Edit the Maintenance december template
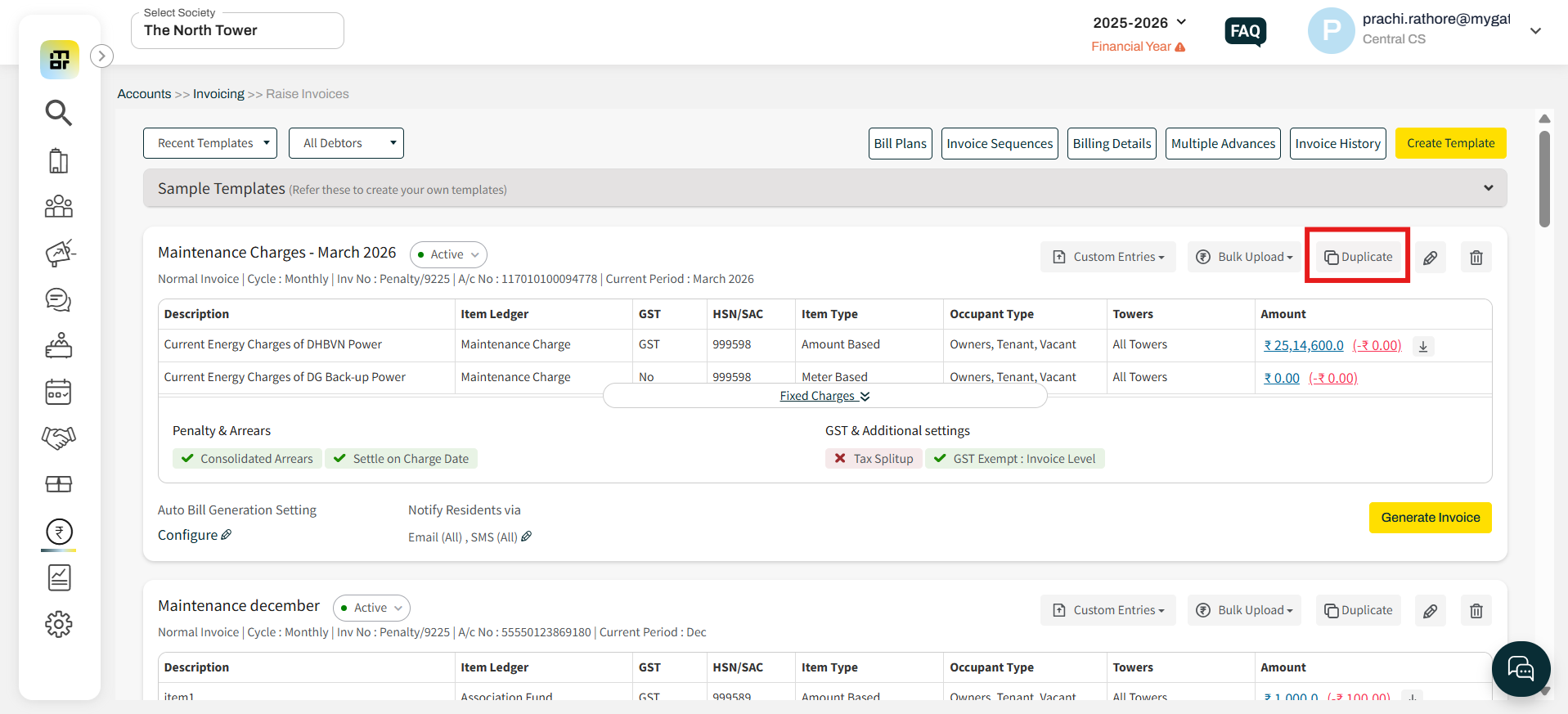Image resolution: width=1568 pixels, height=714 pixels. point(1431,611)
